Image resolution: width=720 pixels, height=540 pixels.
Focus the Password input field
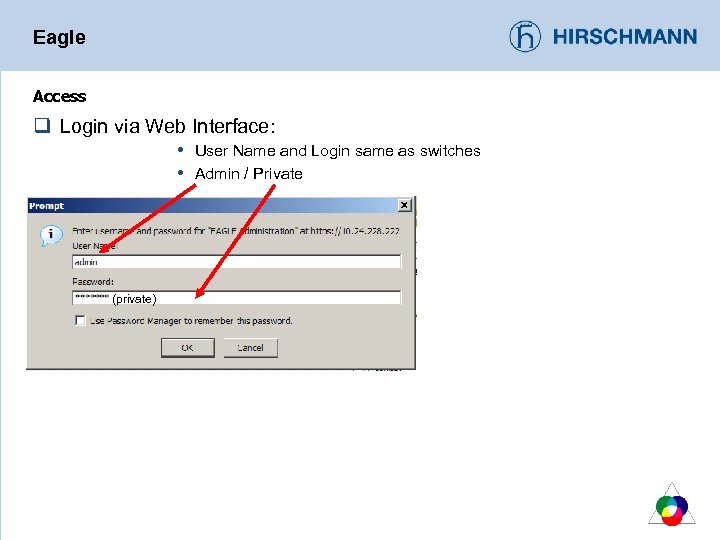click(236, 298)
